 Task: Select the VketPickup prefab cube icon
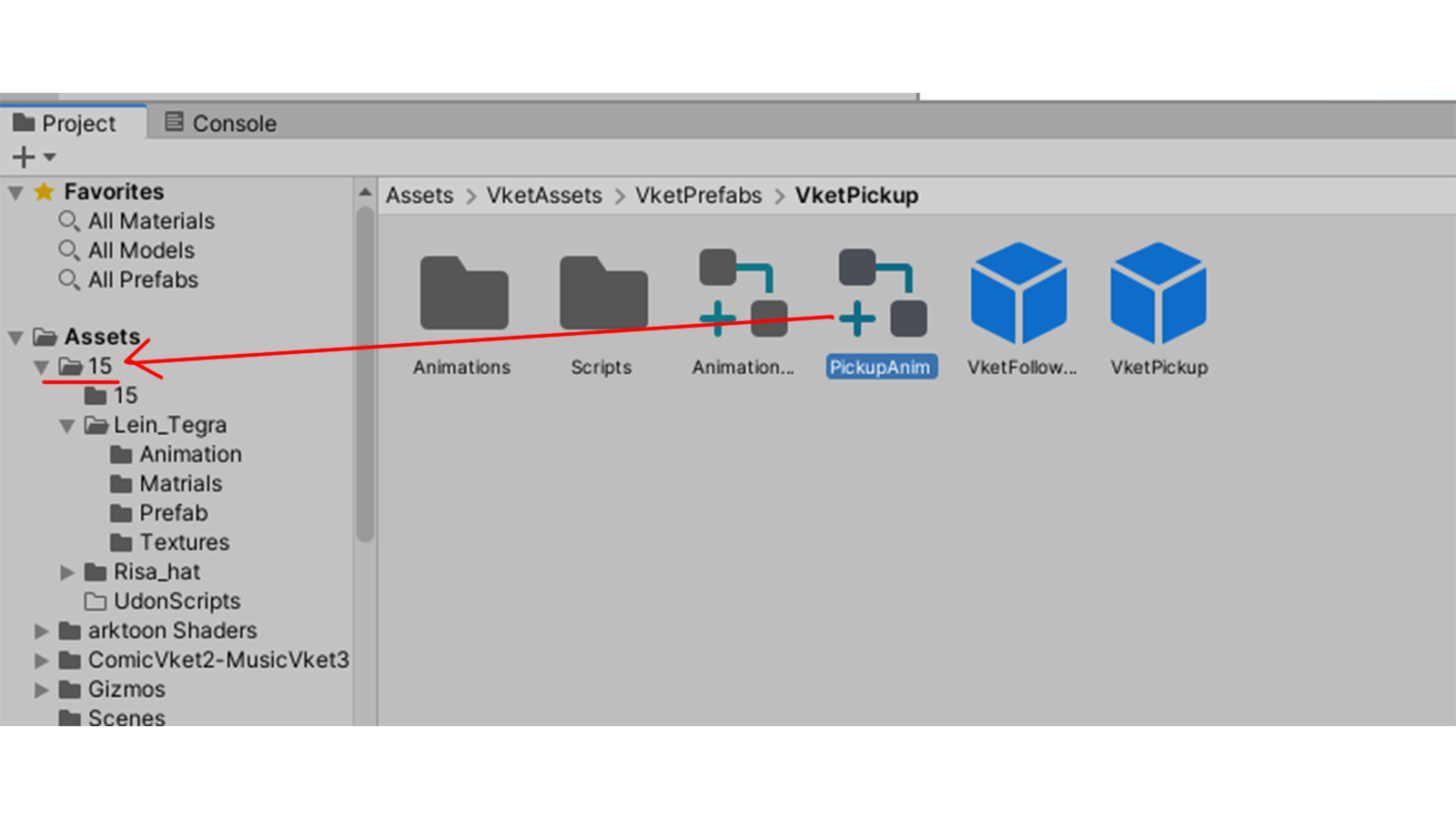1158,293
